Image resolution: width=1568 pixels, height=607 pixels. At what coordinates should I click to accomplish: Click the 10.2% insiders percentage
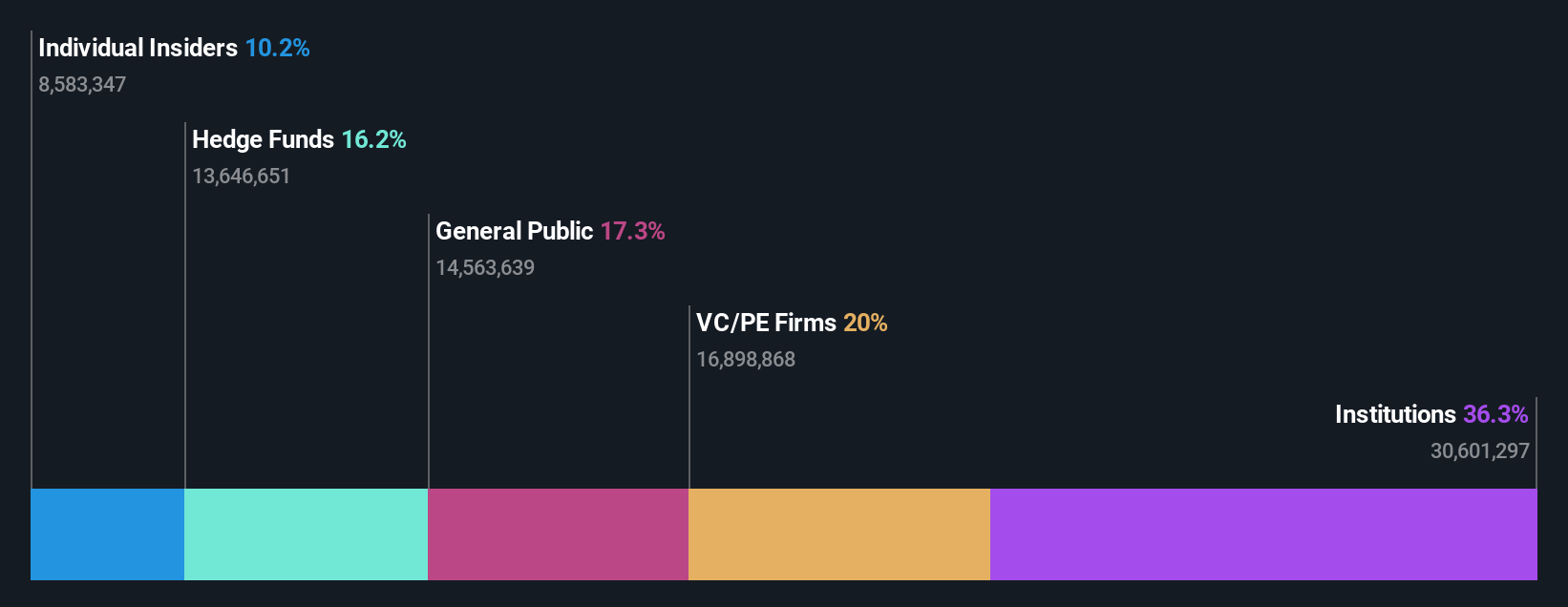(277, 48)
